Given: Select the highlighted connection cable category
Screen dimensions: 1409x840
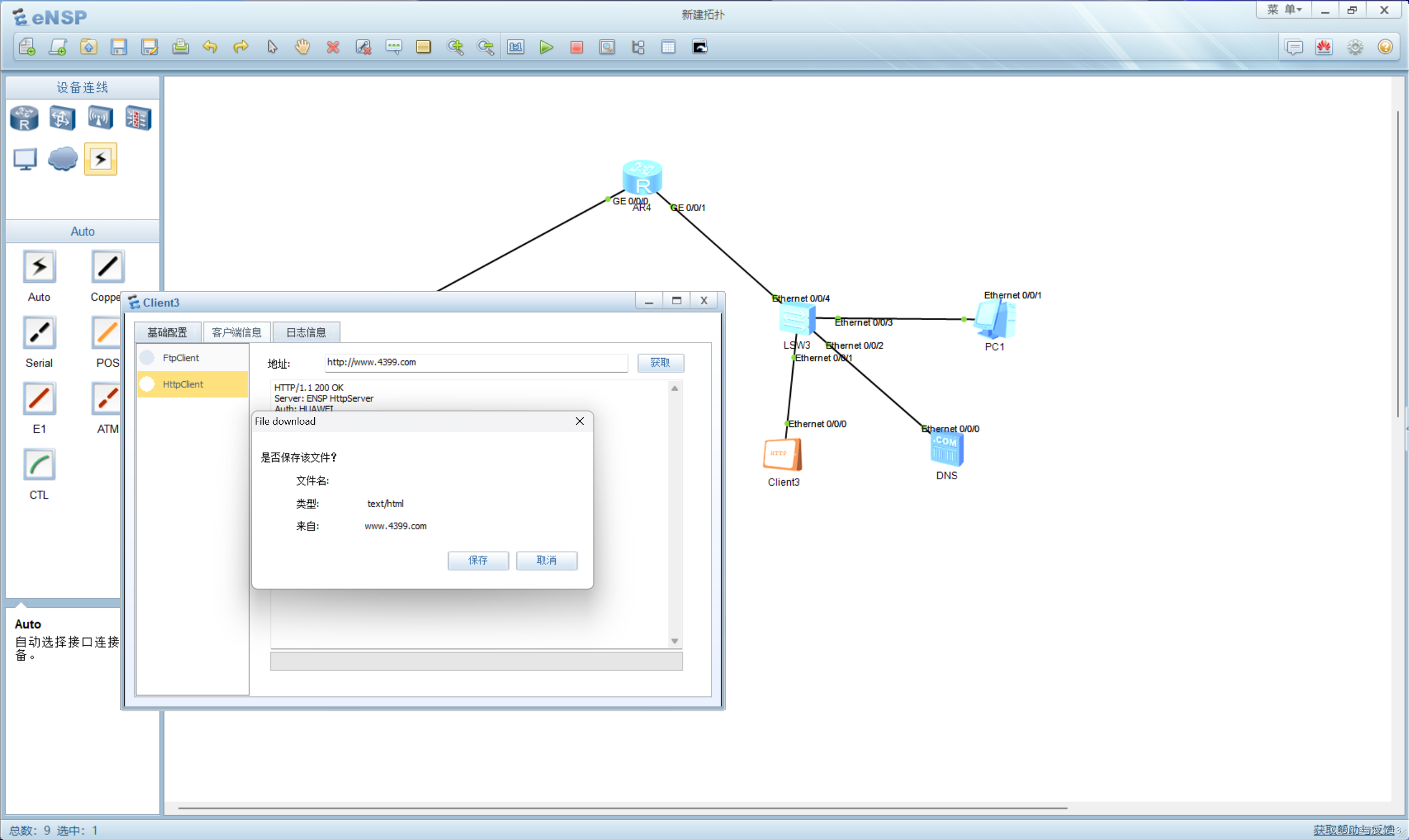Looking at the screenshot, I should click(x=101, y=159).
